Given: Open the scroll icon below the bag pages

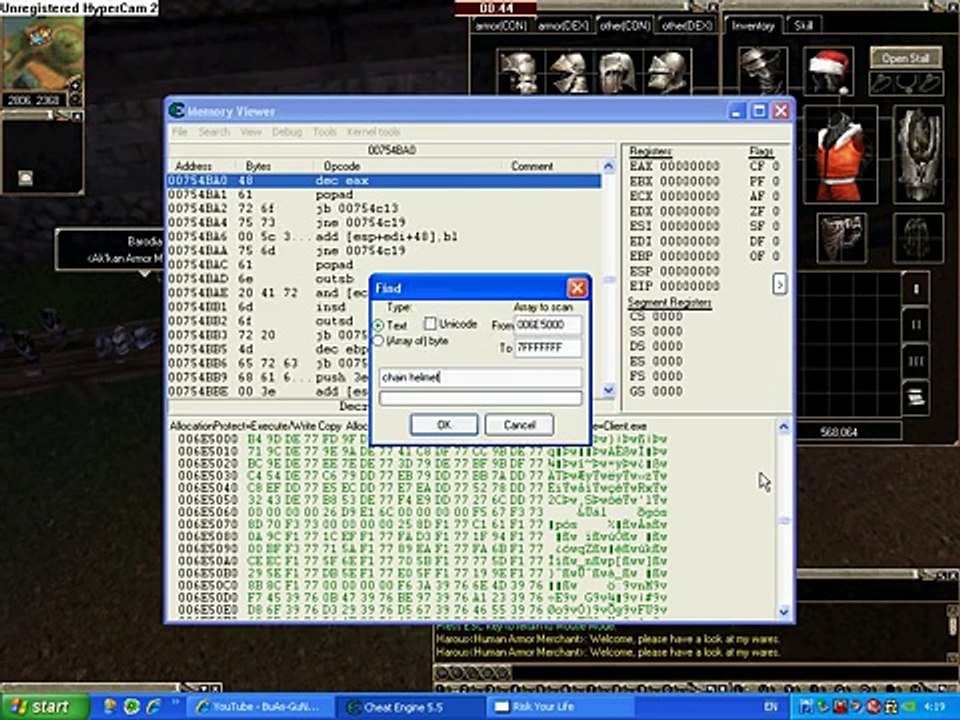Looking at the screenshot, I should click(916, 397).
